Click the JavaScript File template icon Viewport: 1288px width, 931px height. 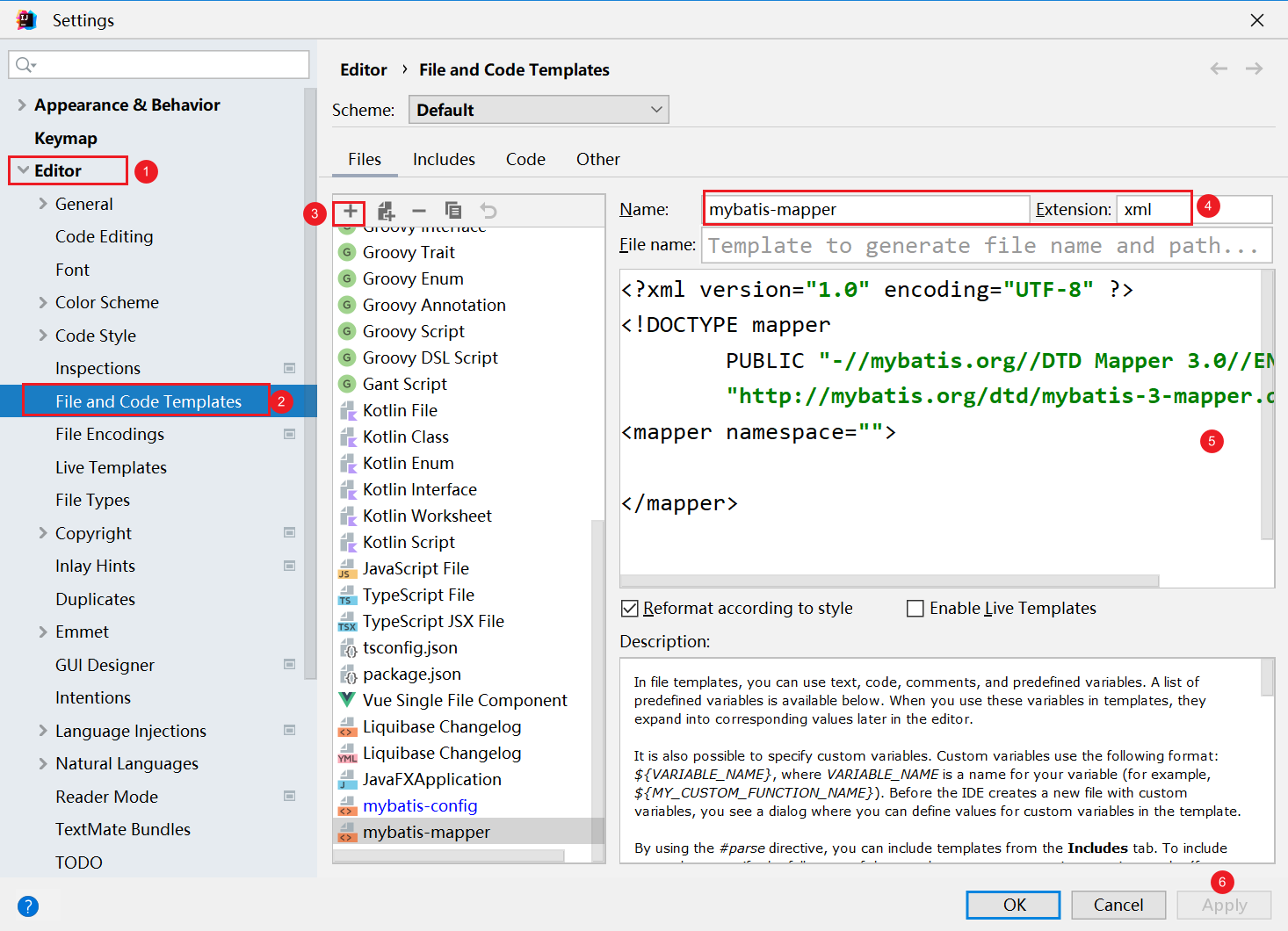pyautogui.click(x=347, y=568)
